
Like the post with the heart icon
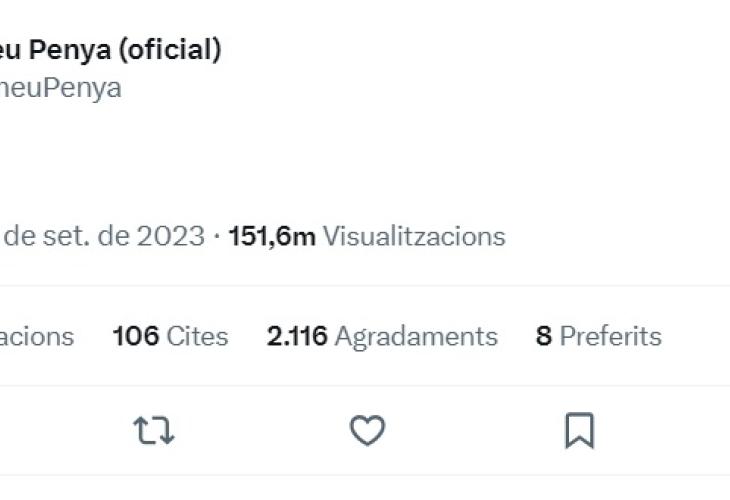pos(367,431)
